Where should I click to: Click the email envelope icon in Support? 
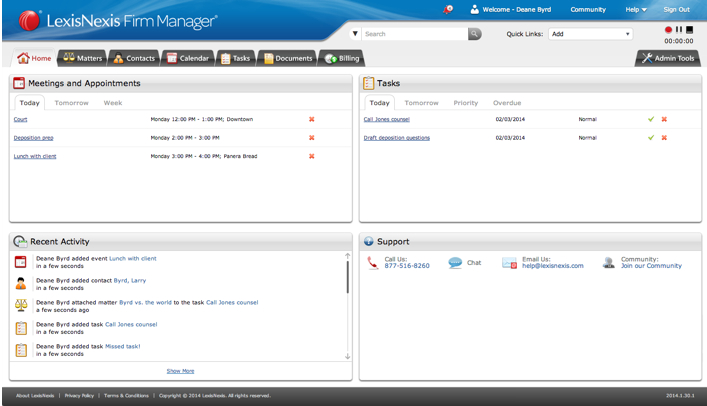click(x=510, y=263)
